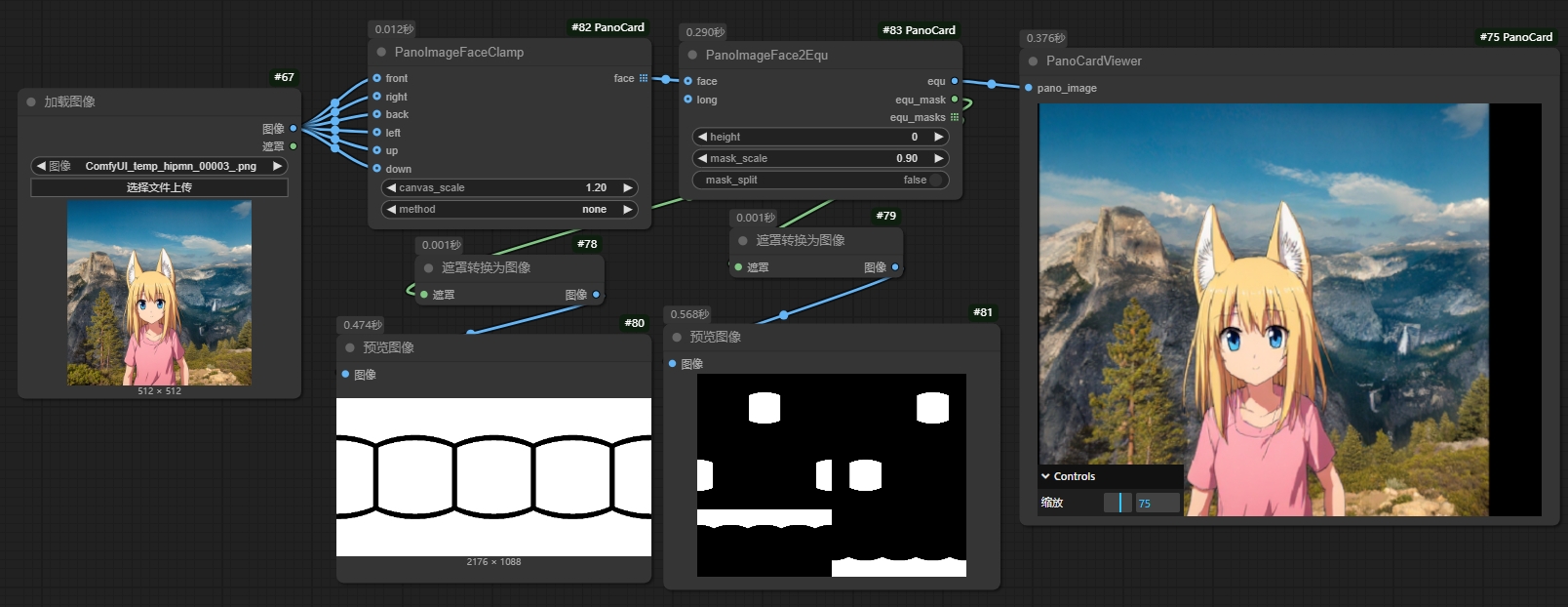This screenshot has height=607, width=1568.
Task: Click the equ_masks output grid socket
Action: (x=955, y=117)
